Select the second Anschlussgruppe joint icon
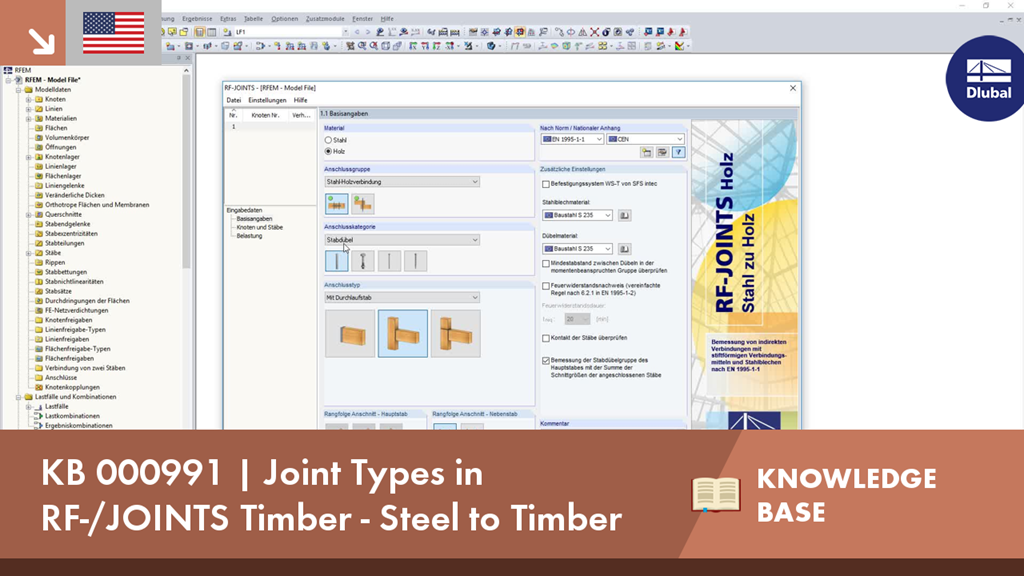The width and height of the screenshot is (1024, 576). [362, 204]
